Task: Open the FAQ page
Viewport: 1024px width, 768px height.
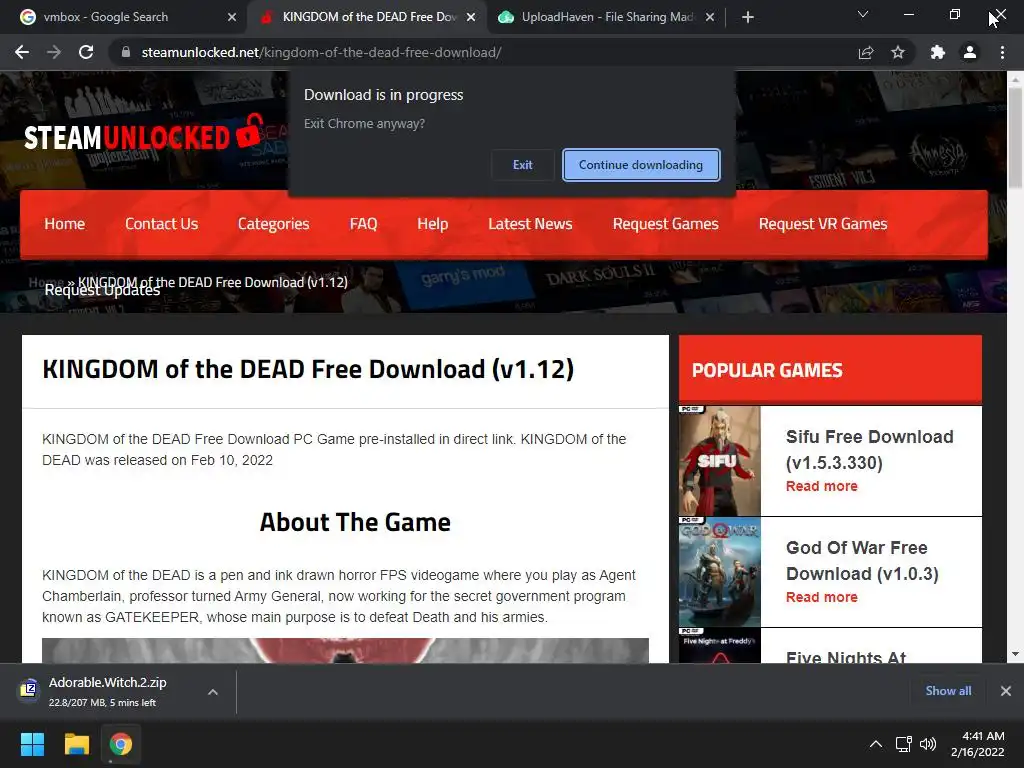Action: pos(363,224)
